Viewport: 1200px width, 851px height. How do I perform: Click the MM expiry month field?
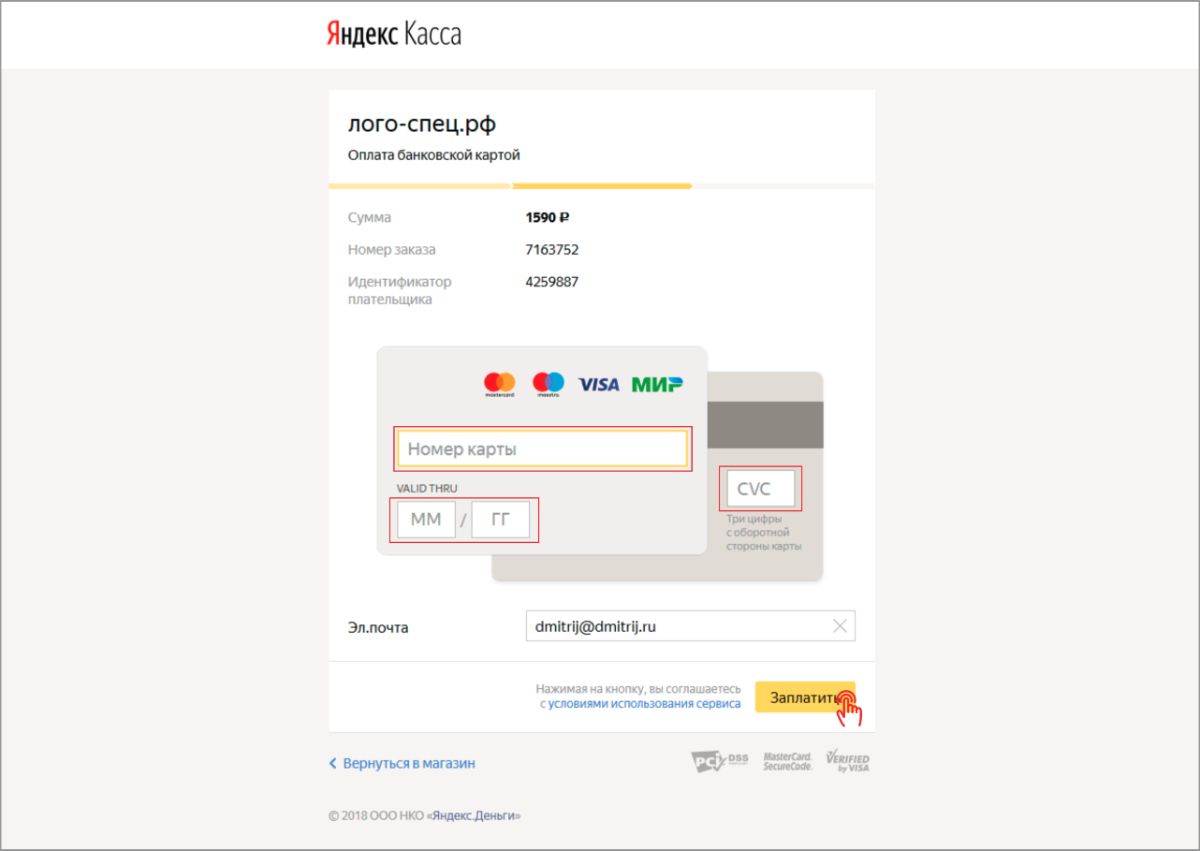pos(426,520)
